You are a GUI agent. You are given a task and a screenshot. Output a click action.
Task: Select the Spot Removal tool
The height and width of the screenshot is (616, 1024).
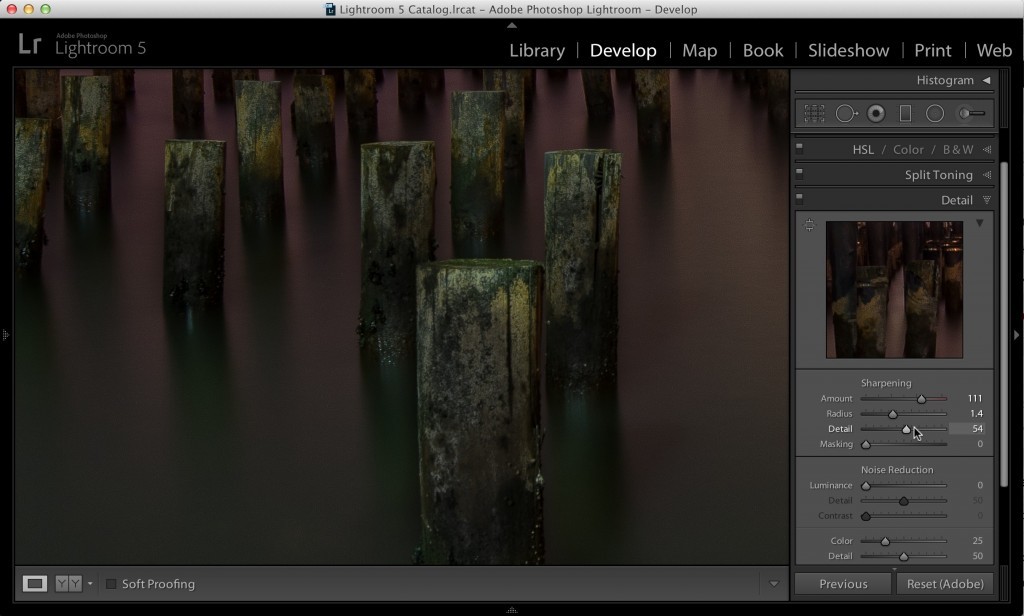[846, 114]
